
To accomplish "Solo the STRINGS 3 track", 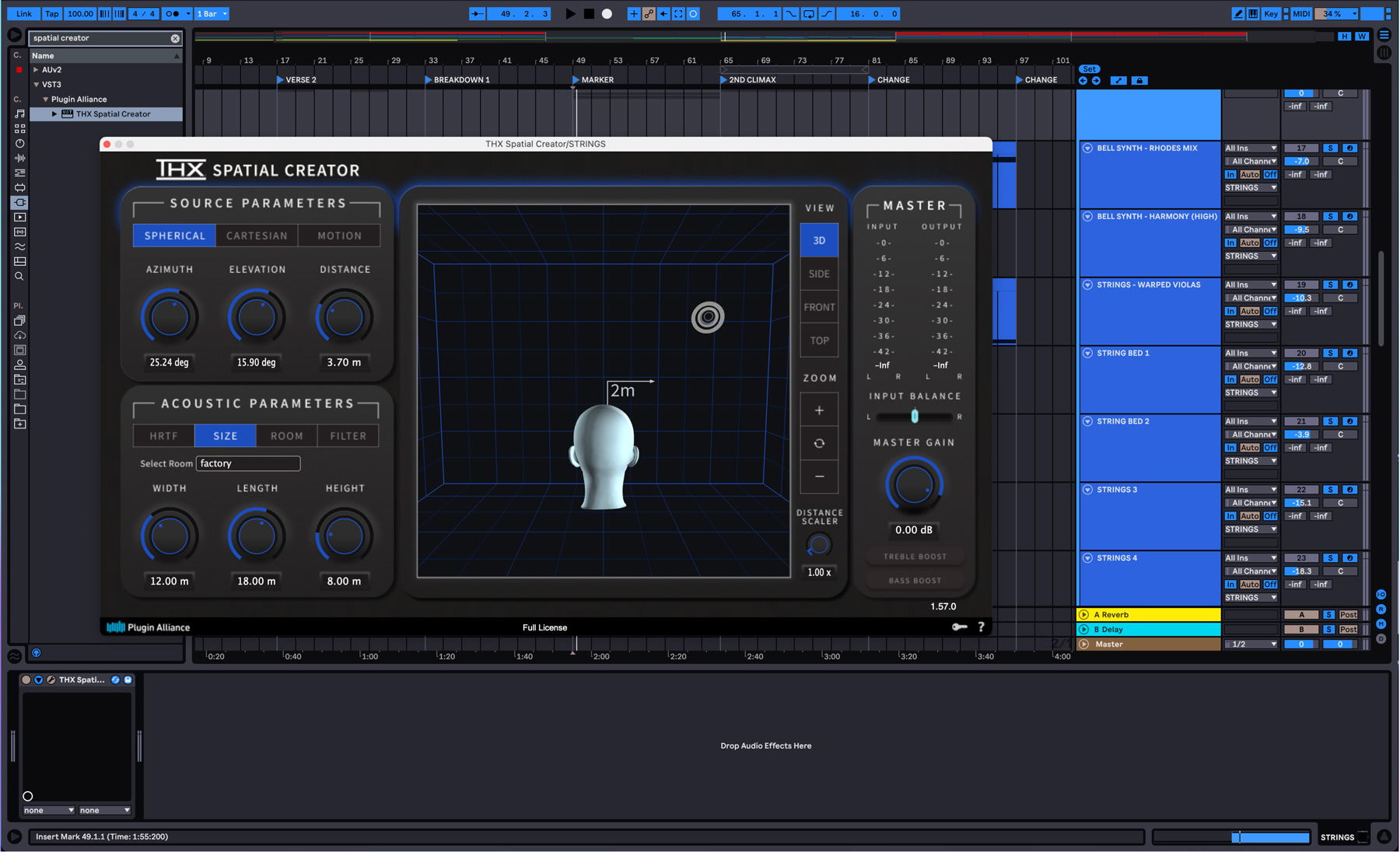I will tap(1330, 490).
